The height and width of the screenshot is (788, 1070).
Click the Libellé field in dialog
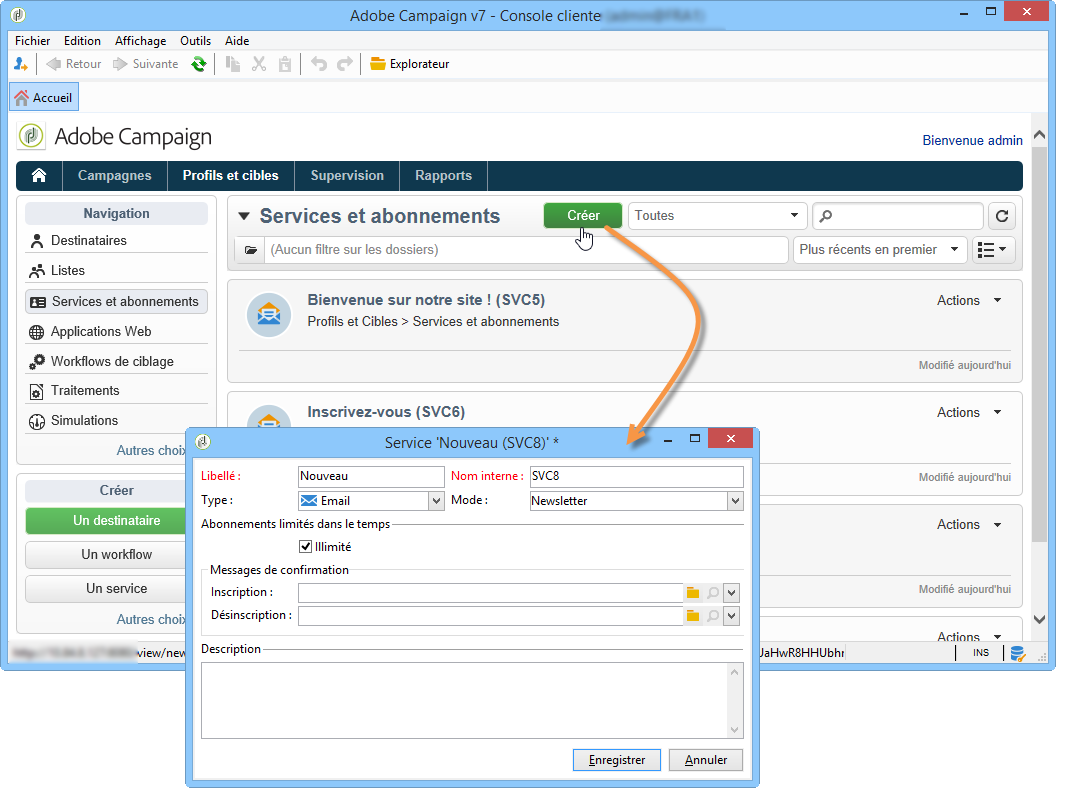click(371, 476)
